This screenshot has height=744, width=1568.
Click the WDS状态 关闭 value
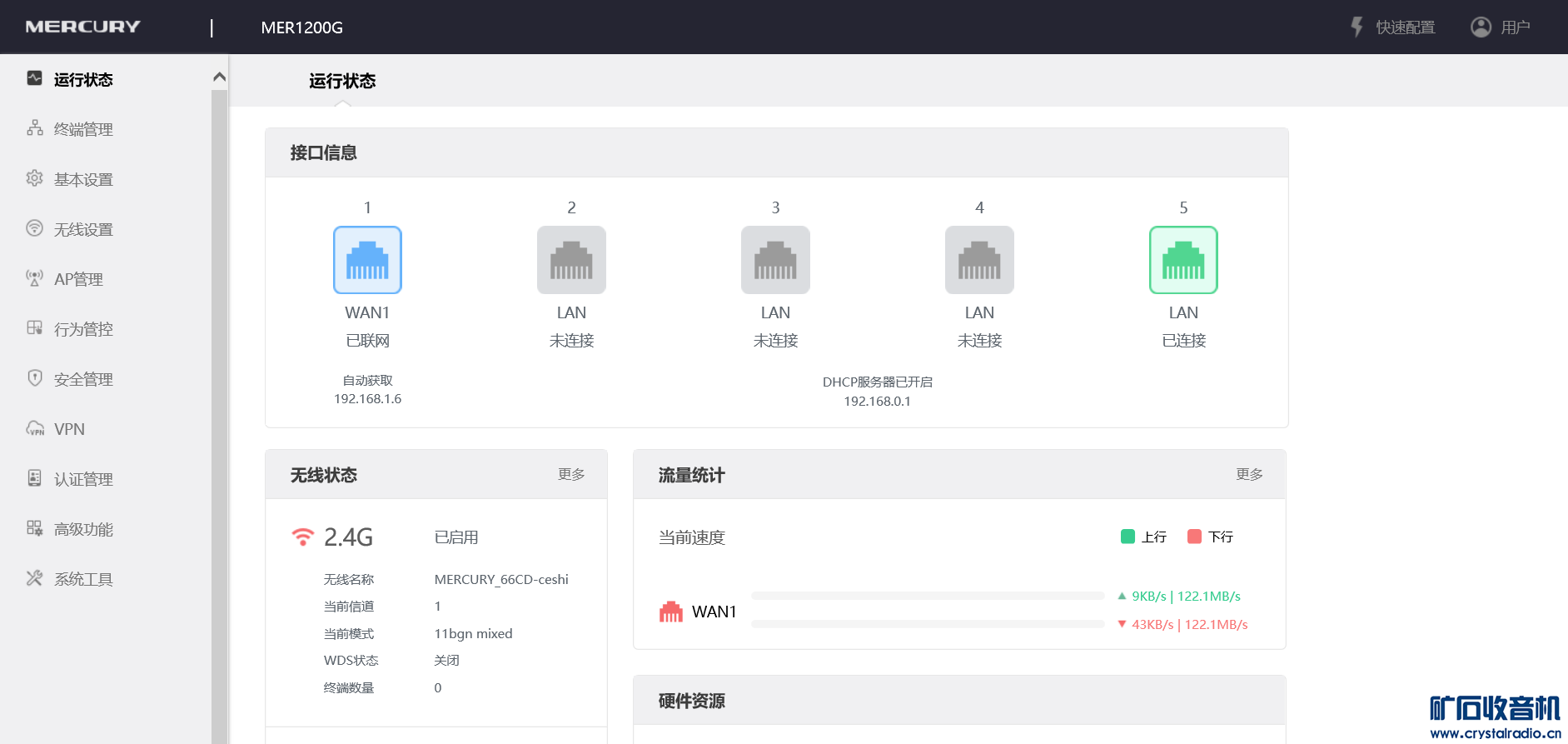[446, 661]
